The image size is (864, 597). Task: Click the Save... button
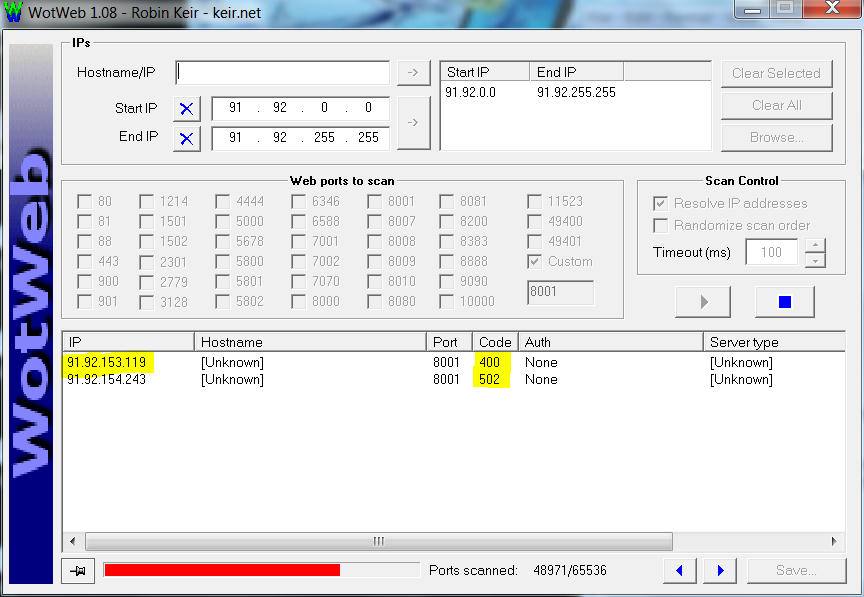[x=796, y=571]
